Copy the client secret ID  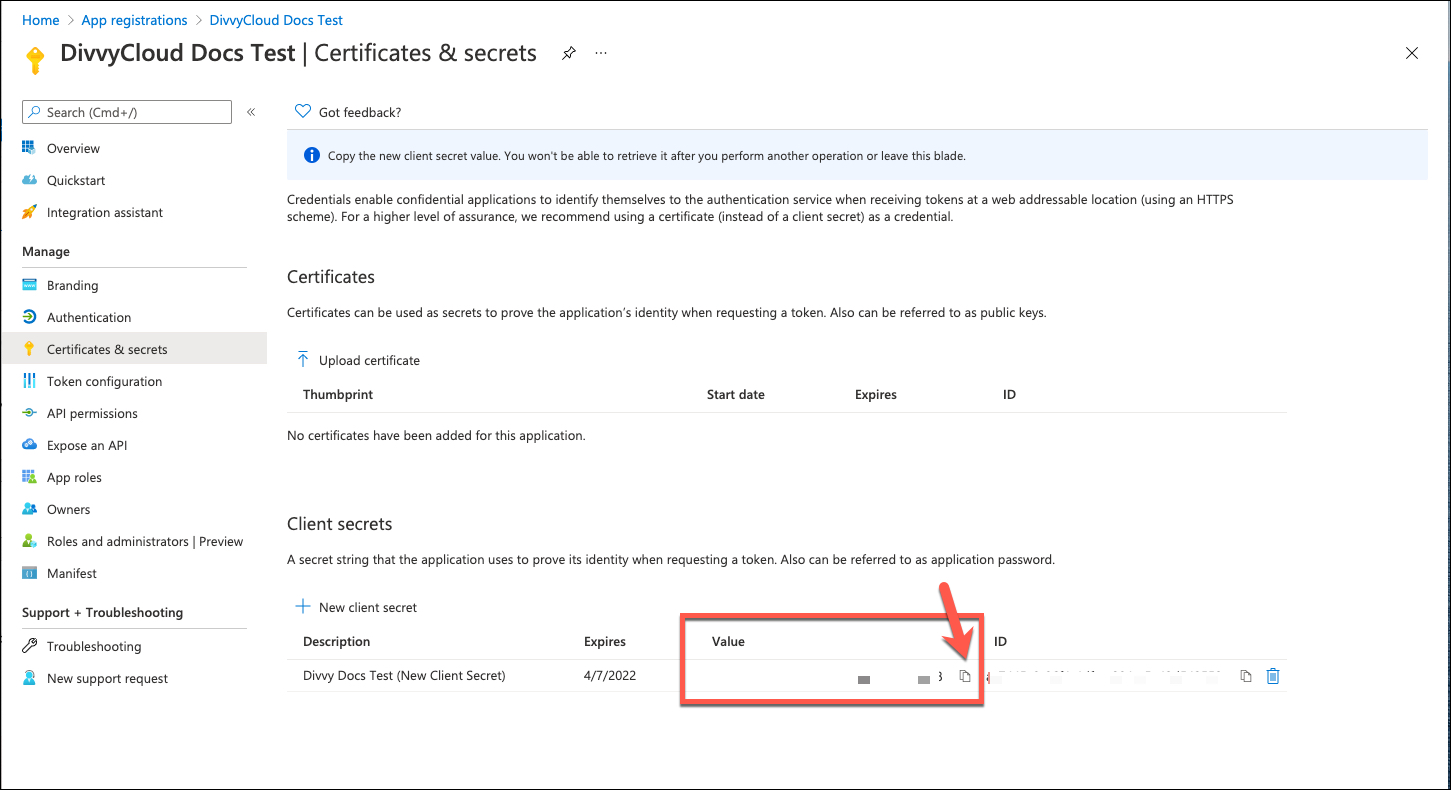[x=1245, y=676]
